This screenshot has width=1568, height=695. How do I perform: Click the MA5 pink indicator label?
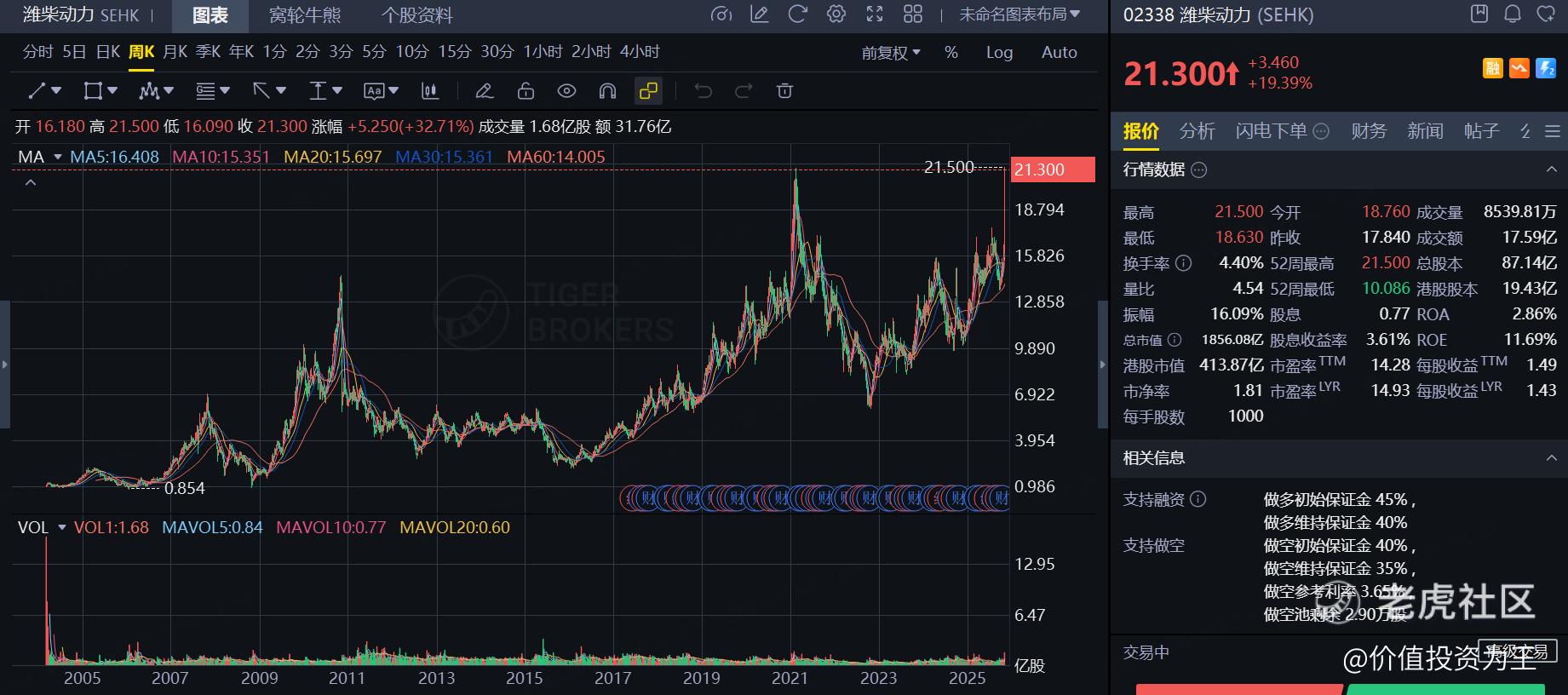[114, 157]
